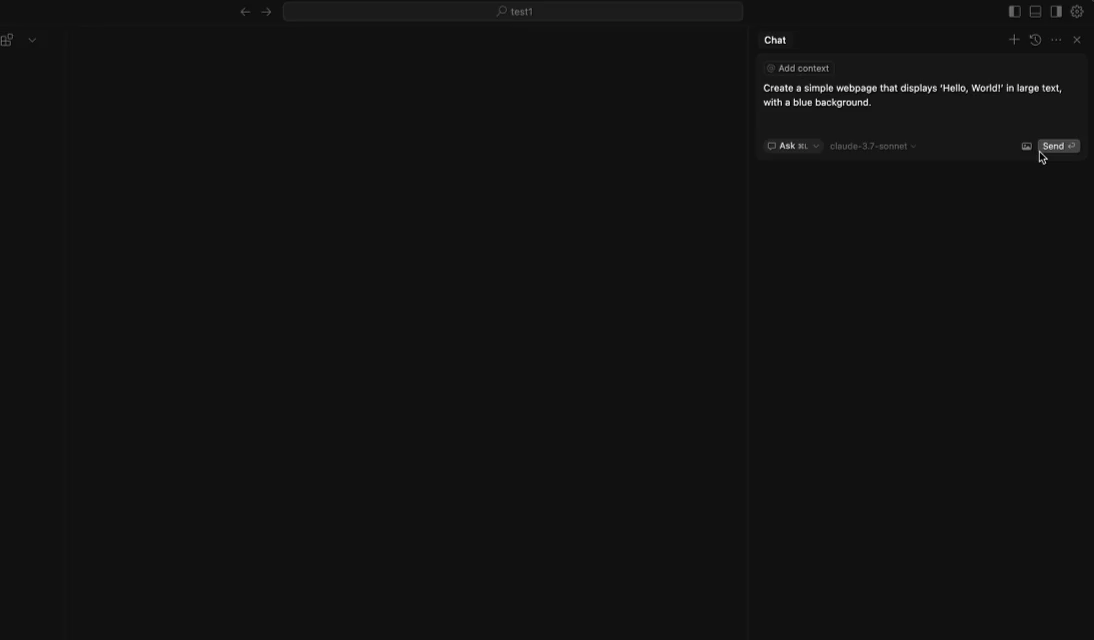Click the Add context button
1094x640 pixels.
[798, 68]
